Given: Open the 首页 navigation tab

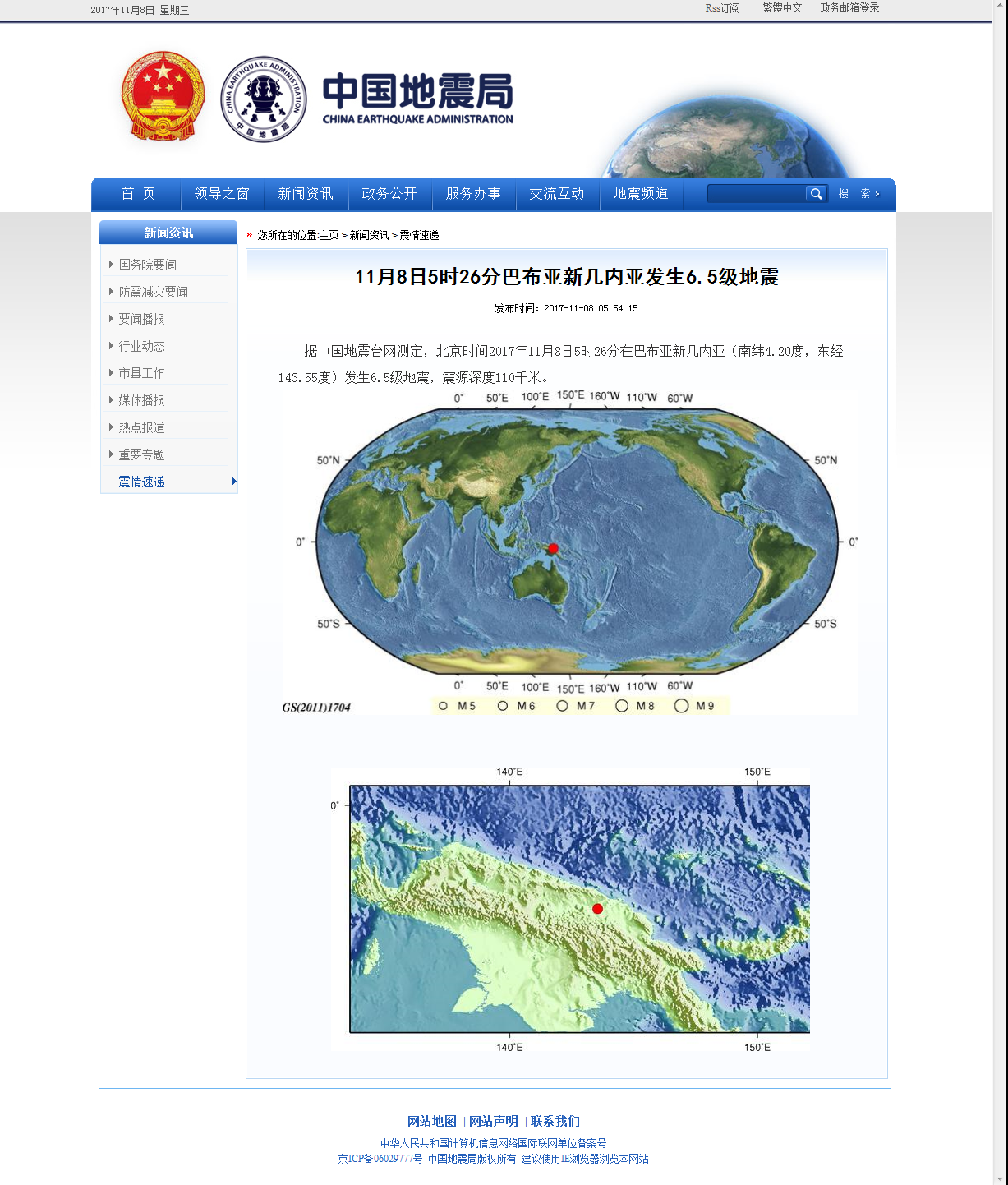Looking at the screenshot, I should (x=137, y=194).
